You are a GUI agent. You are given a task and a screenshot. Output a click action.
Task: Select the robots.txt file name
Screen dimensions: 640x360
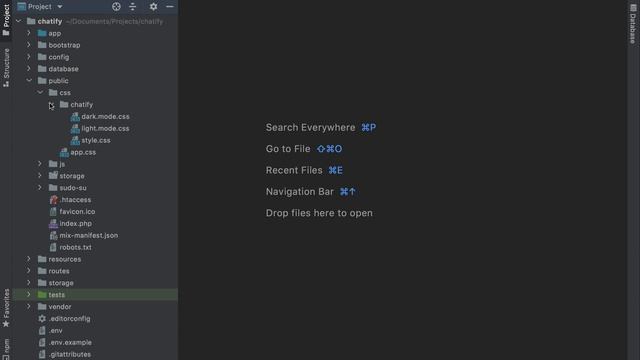[76, 247]
